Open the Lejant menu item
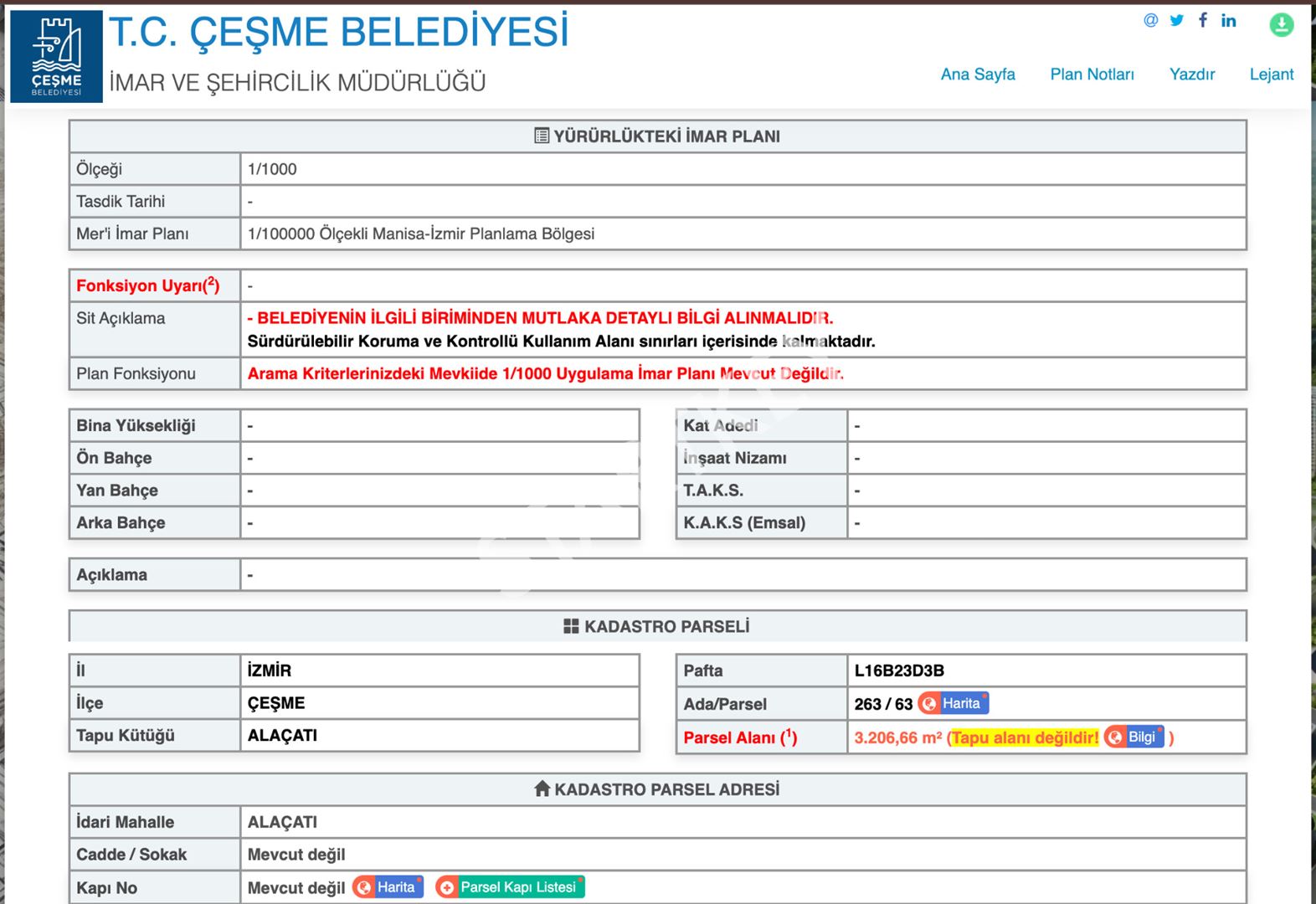Image resolution: width=1316 pixels, height=904 pixels. 1271,74
